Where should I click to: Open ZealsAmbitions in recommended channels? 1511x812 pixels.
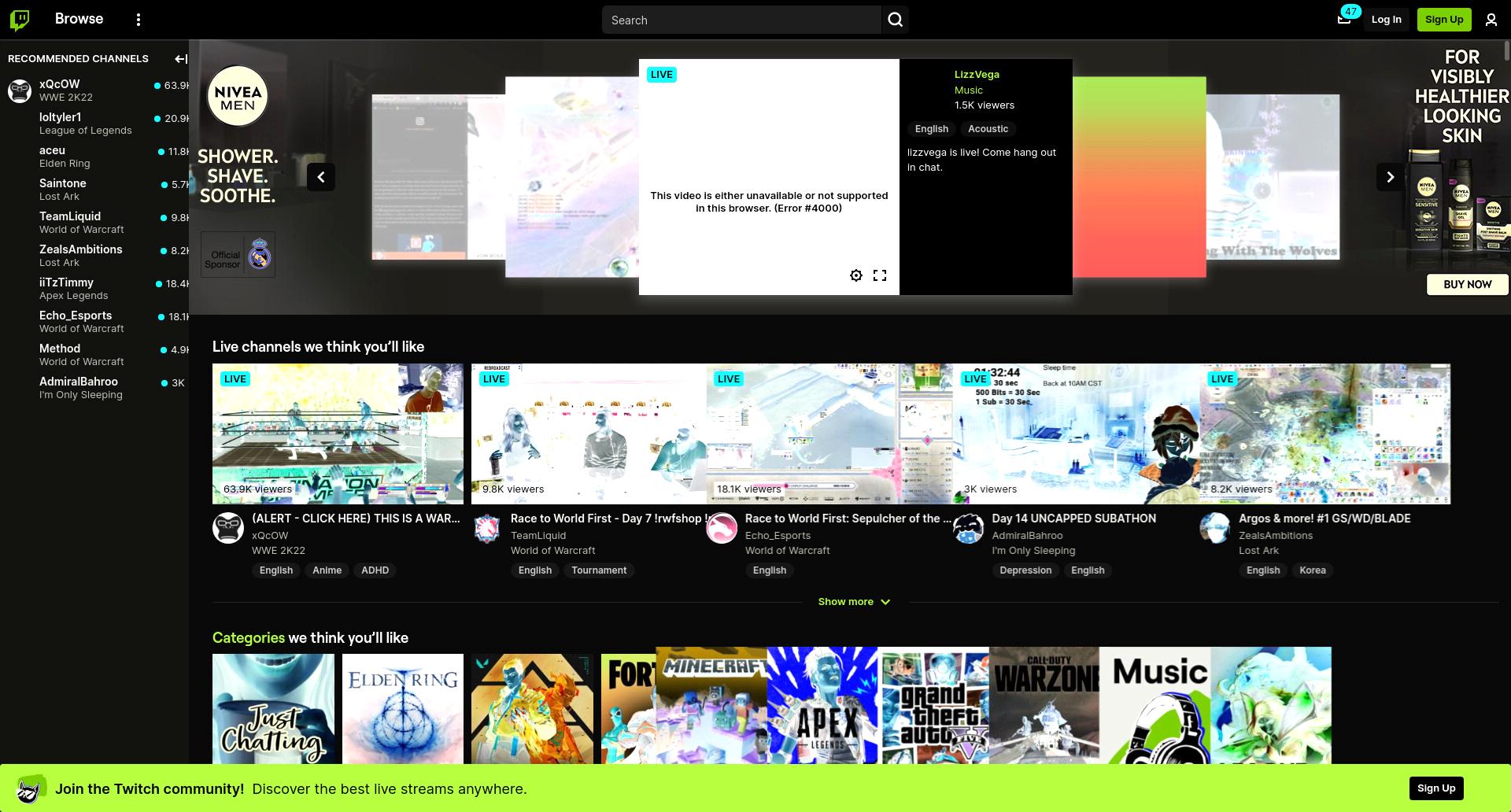[94, 256]
